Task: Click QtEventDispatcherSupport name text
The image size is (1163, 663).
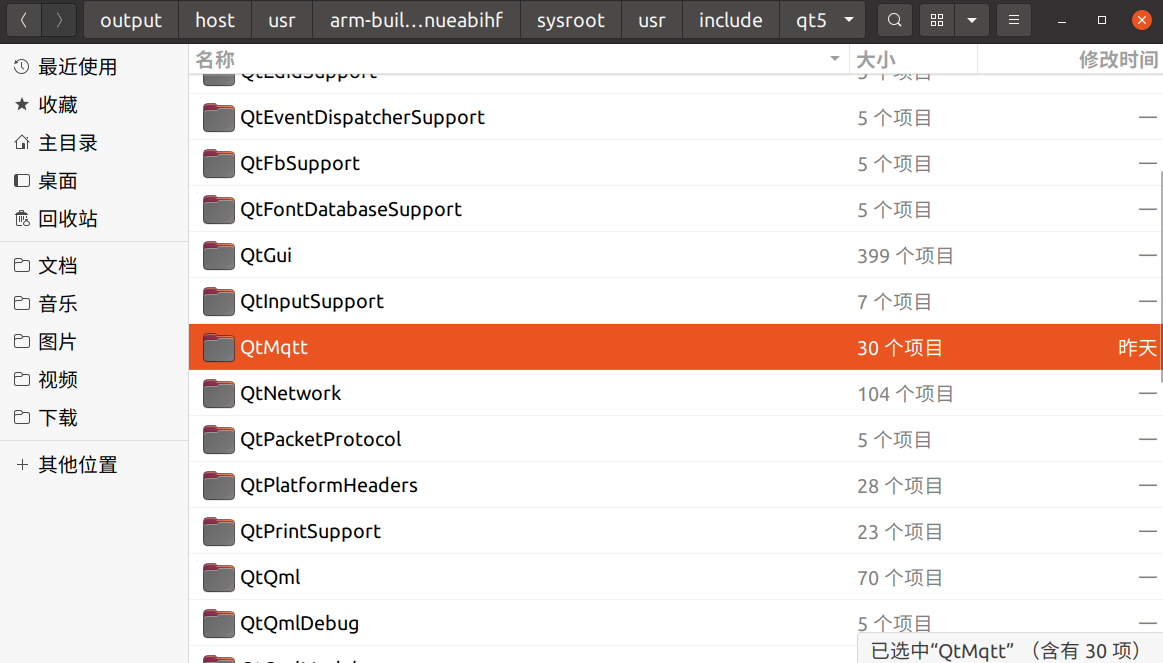Action: pyautogui.click(x=362, y=117)
